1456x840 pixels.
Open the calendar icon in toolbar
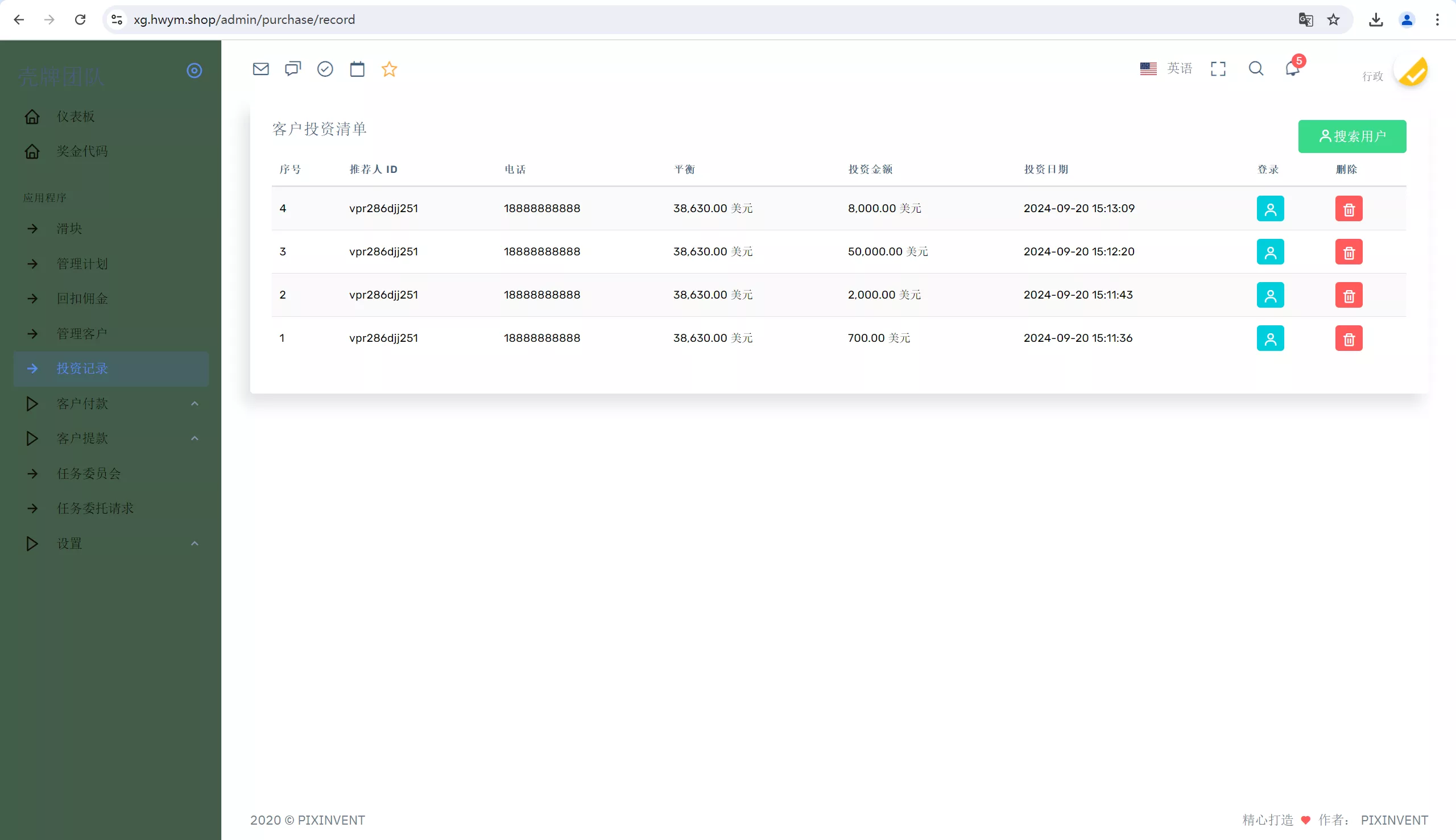(x=357, y=69)
